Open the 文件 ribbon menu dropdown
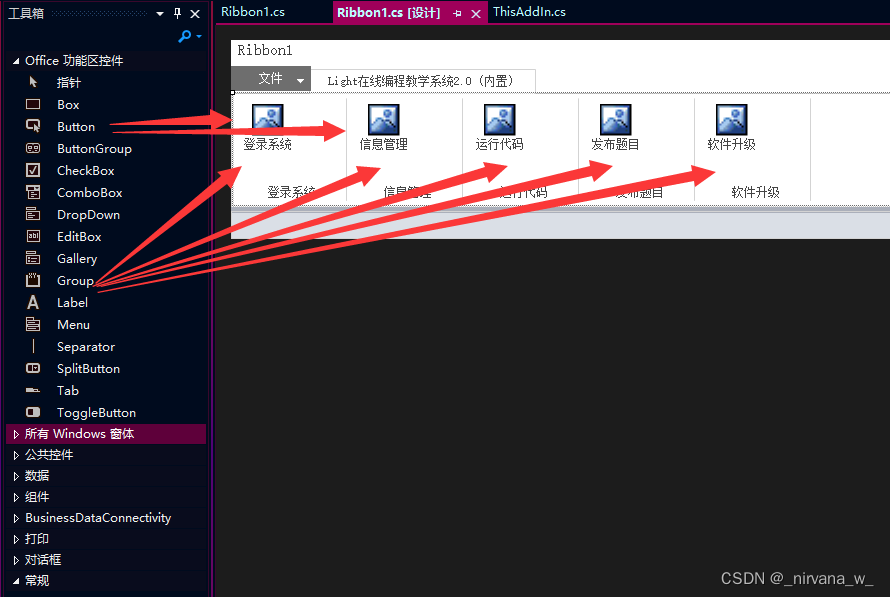The width and height of the screenshot is (890, 597). click(x=300, y=80)
